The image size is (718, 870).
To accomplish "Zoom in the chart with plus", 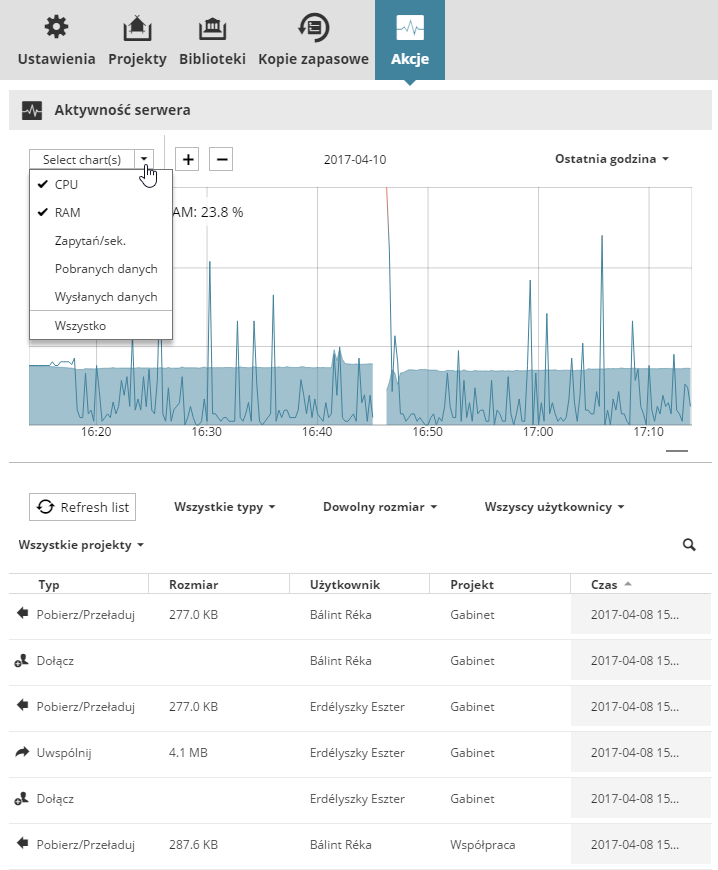I will 187,159.
